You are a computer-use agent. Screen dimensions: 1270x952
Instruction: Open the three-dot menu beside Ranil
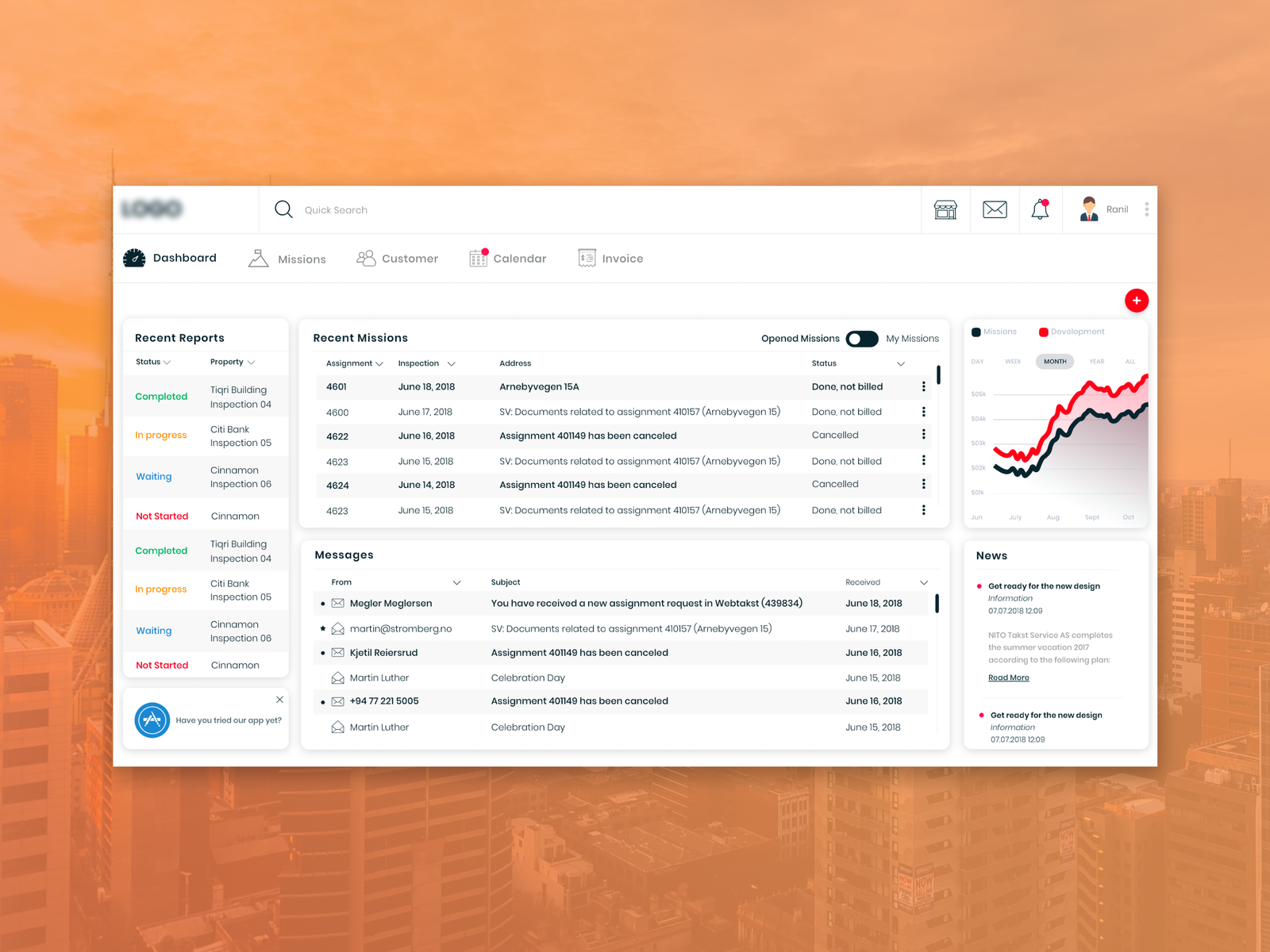(1146, 209)
